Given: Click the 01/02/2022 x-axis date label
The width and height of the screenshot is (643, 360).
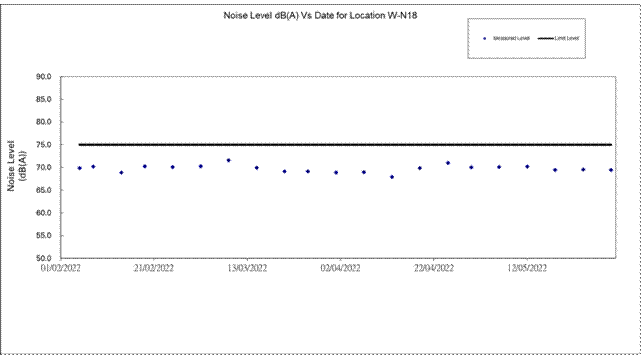Looking at the screenshot, I should pos(61,268).
